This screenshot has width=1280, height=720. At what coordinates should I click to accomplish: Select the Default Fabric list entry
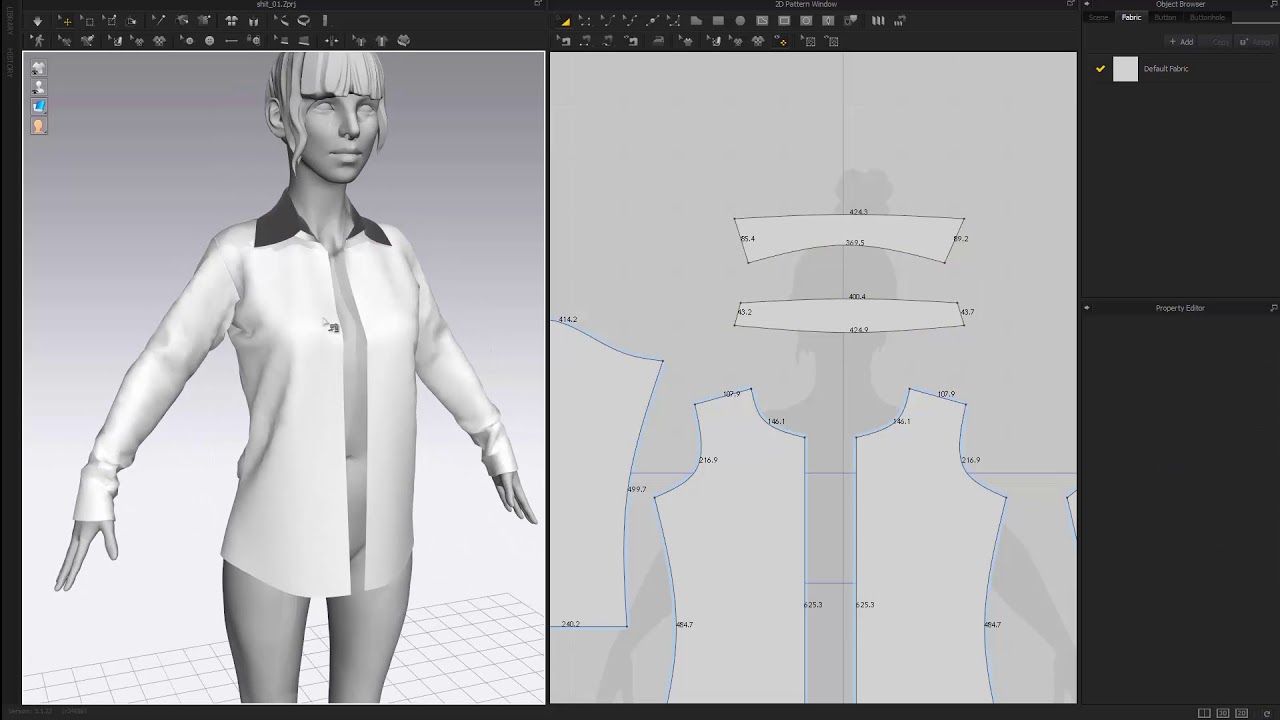pos(1180,69)
